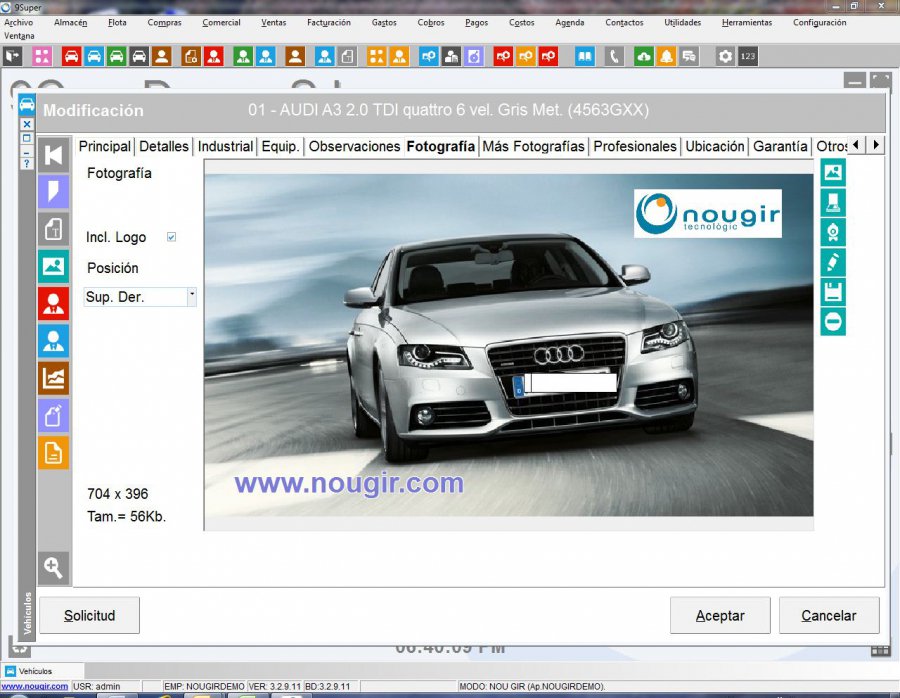Click the scanner icon beside the photo
The height and width of the screenshot is (698, 900).
coord(833,202)
